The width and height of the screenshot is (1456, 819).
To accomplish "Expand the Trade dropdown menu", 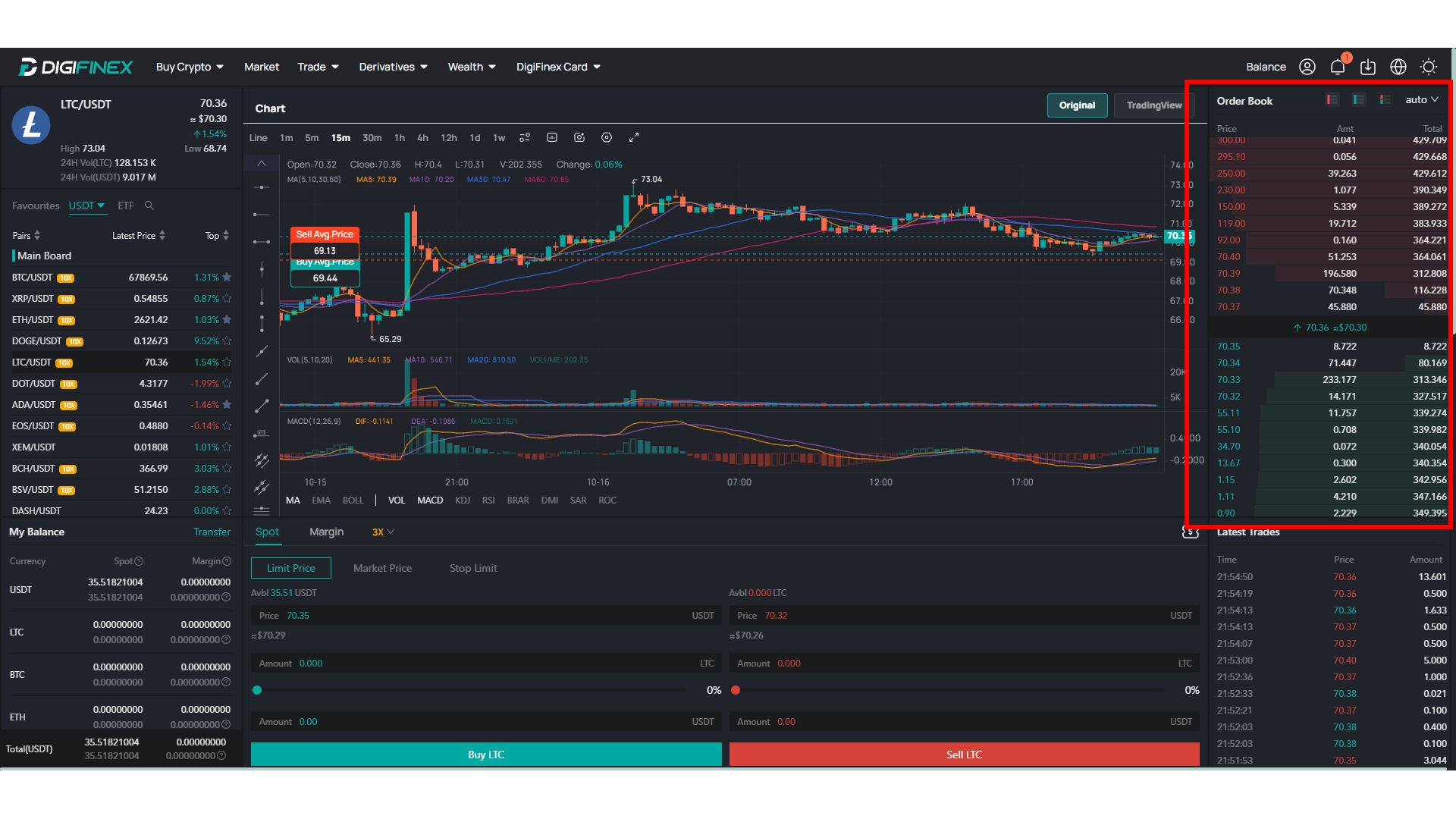I will (316, 67).
